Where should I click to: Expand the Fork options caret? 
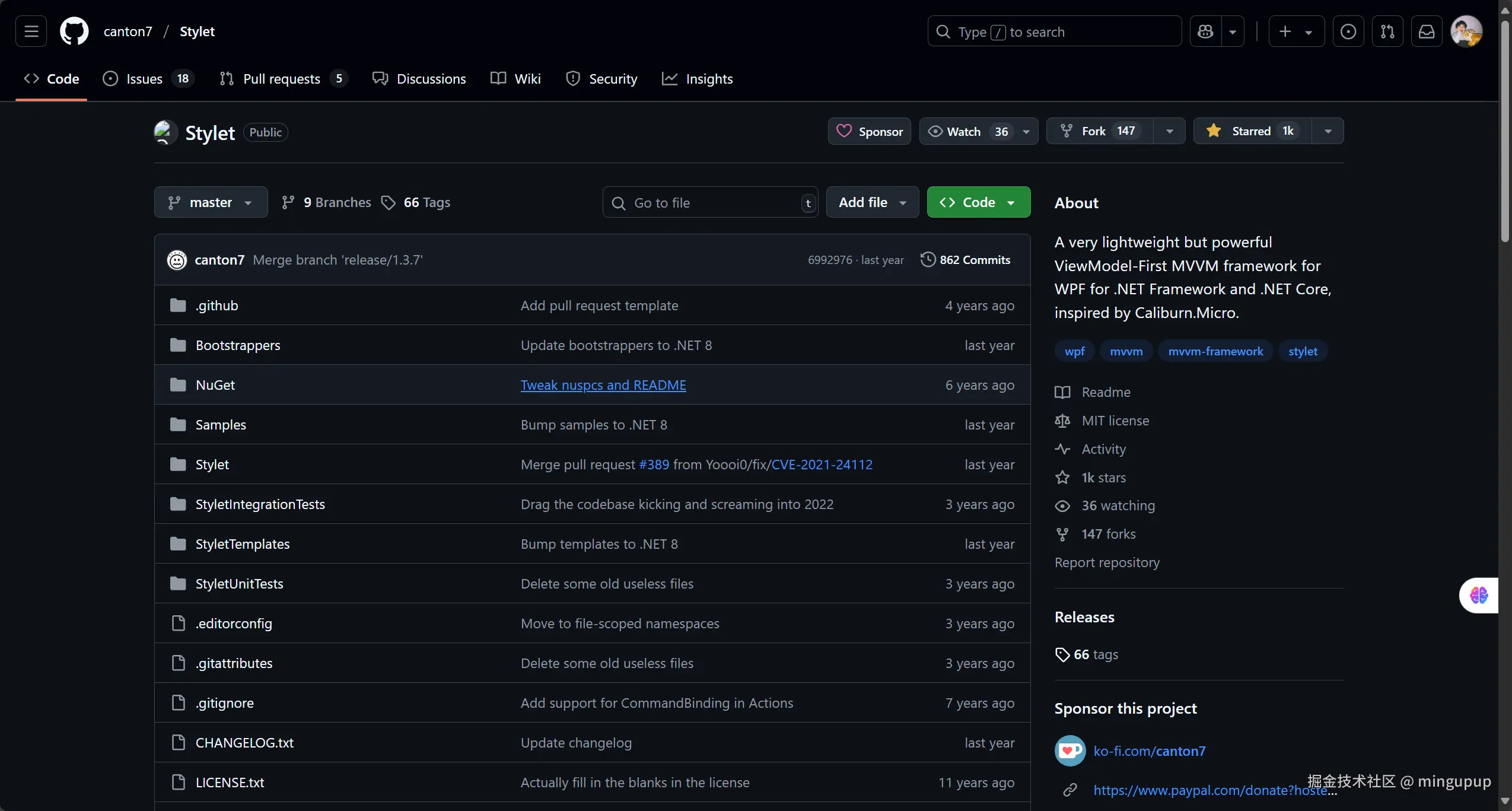point(1170,131)
